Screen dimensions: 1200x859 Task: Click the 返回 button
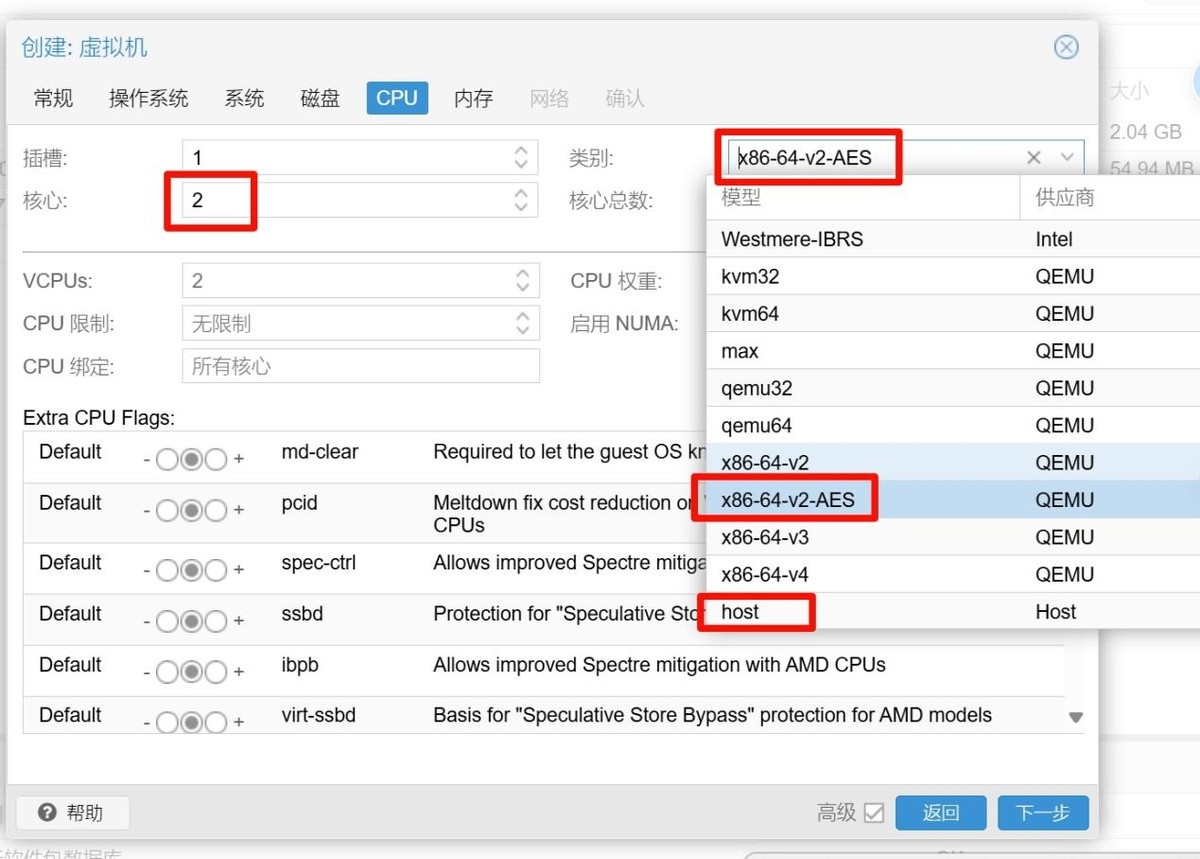(940, 812)
